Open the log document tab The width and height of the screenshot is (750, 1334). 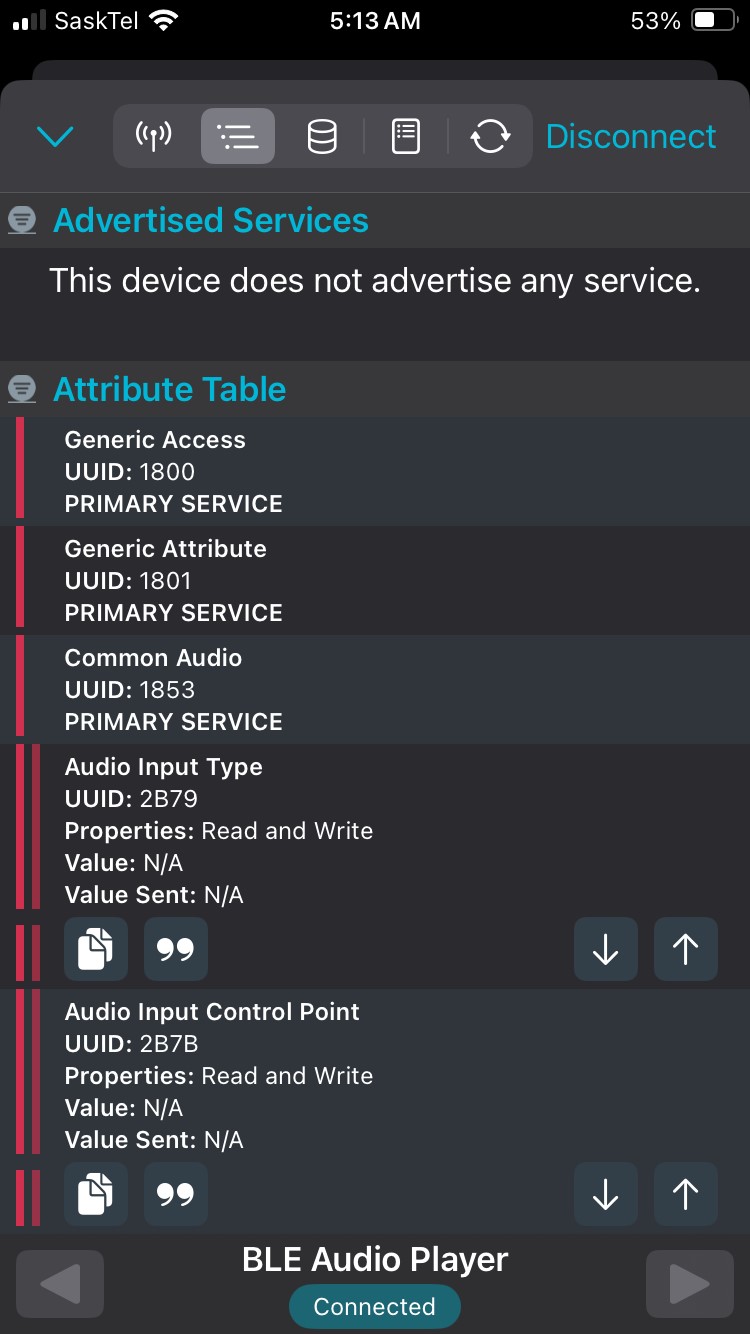pos(405,136)
